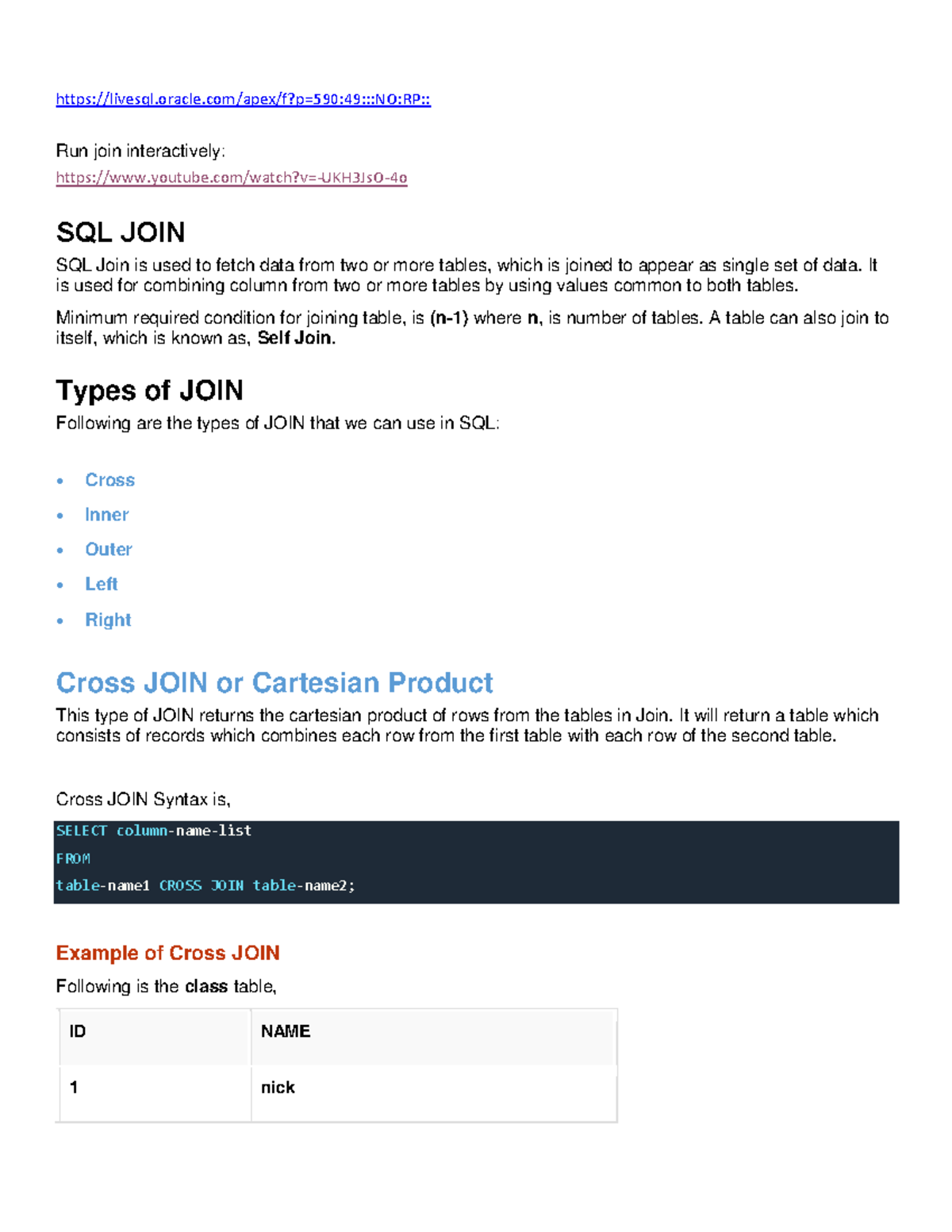Click the Left join bullet link

tap(102, 584)
